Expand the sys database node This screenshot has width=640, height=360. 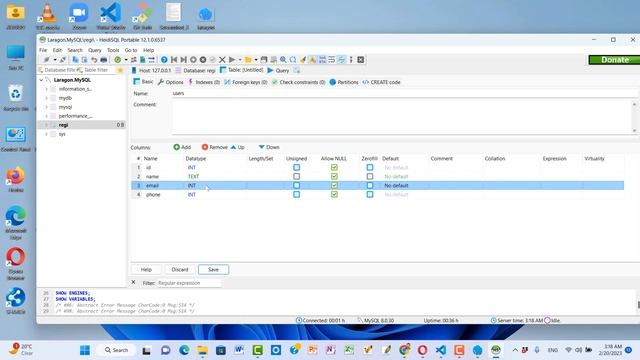coord(46,134)
